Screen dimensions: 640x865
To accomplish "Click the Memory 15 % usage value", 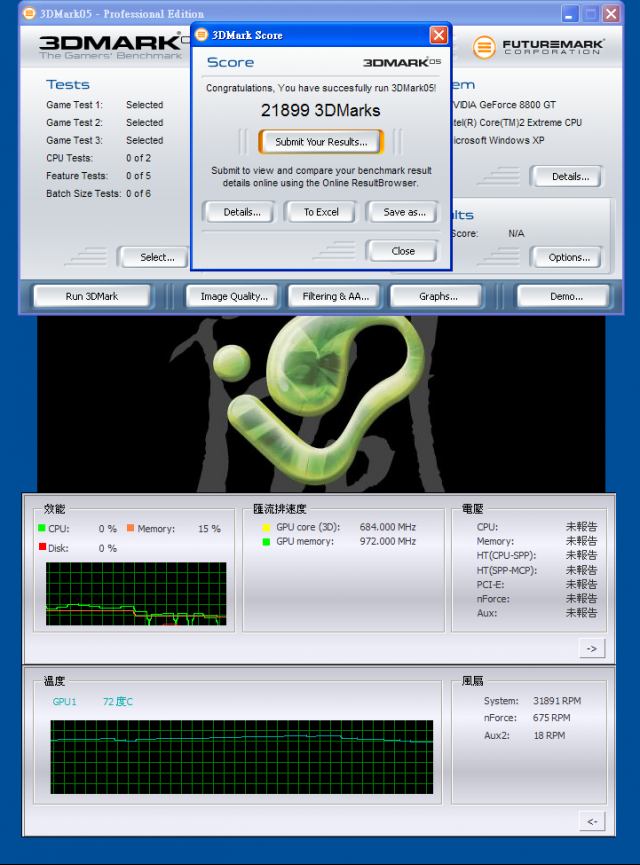I will 209,528.
